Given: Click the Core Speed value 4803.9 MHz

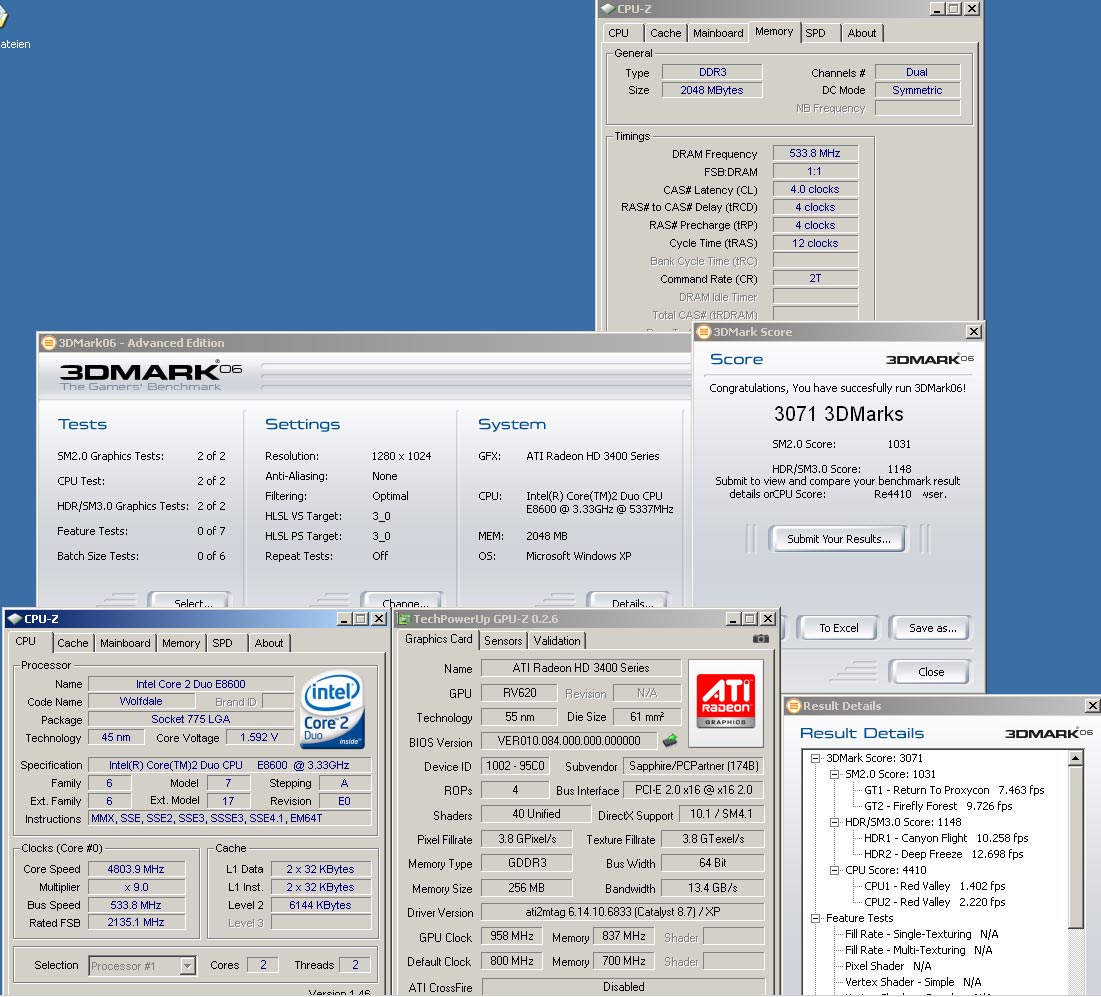Looking at the screenshot, I should pos(136,869).
